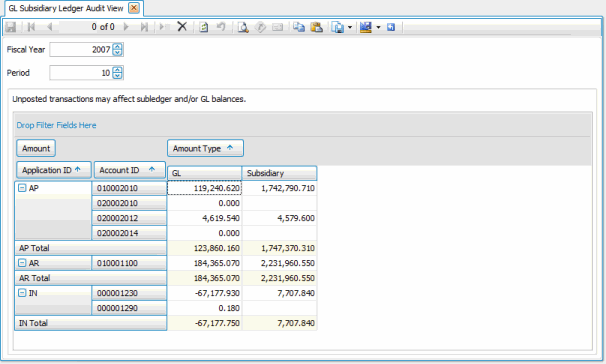606x364 pixels.
Task: Click the blue back-arrow square icon
Action: [391, 27]
